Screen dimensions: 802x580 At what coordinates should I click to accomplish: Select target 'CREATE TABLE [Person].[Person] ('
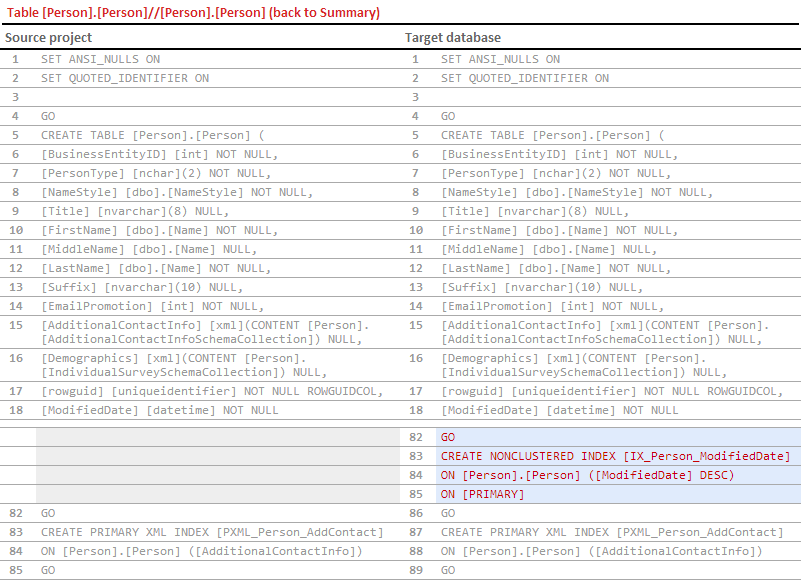click(553, 135)
